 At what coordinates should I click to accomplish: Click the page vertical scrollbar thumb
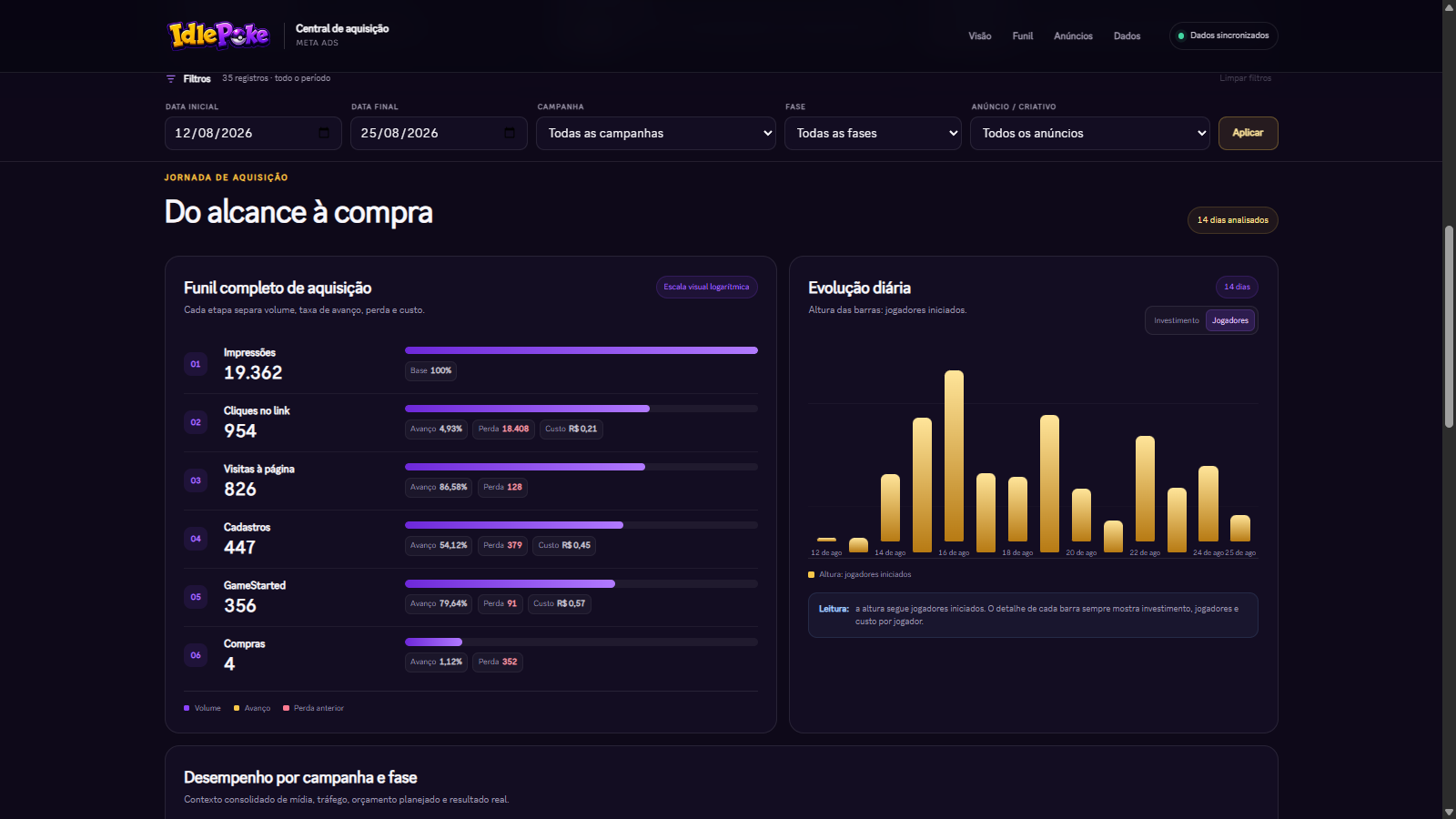pyautogui.click(x=1449, y=326)
